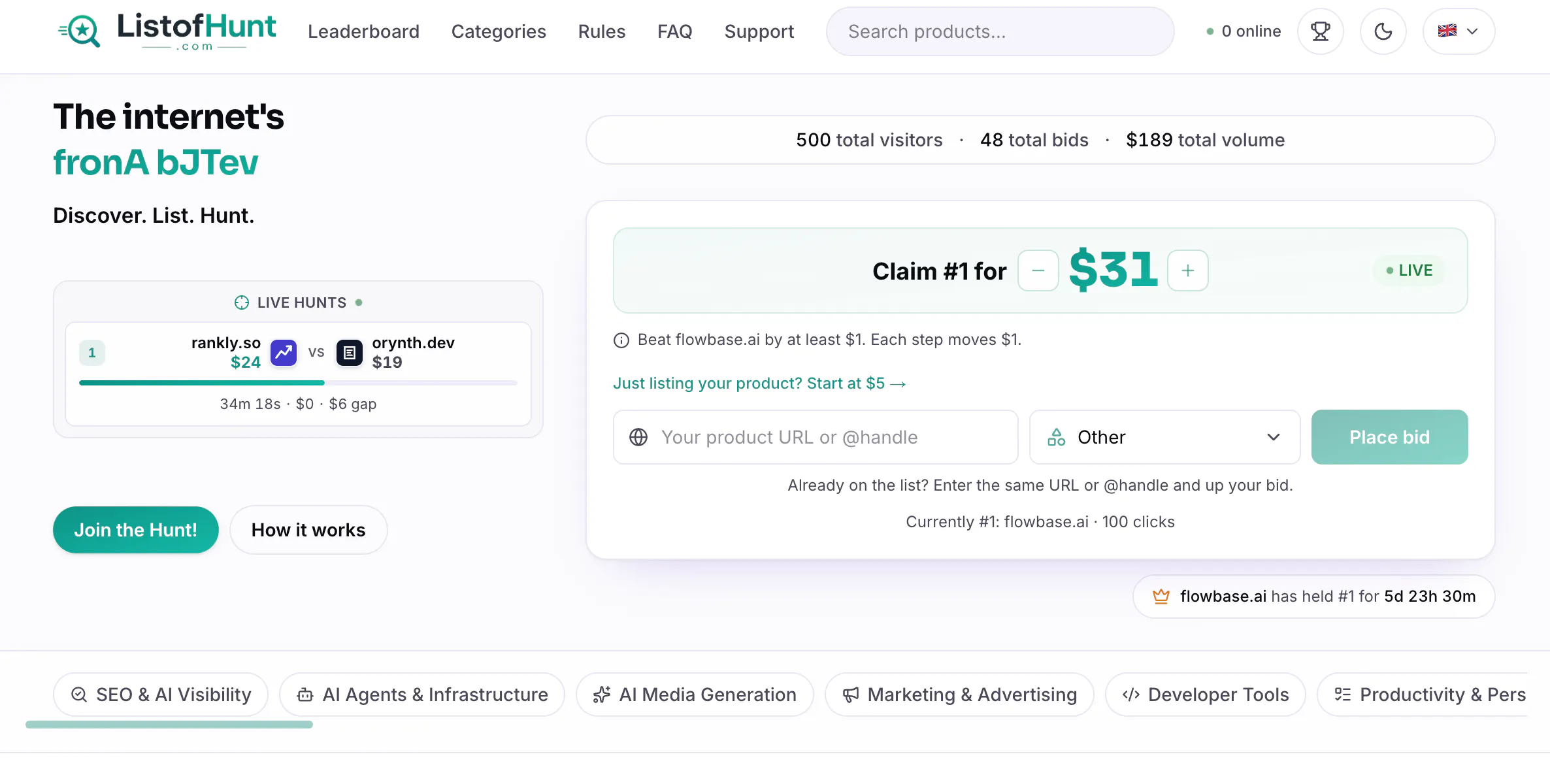The height and width of the screenshot is (784, 1550).
Task: Click the '$189 total volume' stat
Action: 1206,140
